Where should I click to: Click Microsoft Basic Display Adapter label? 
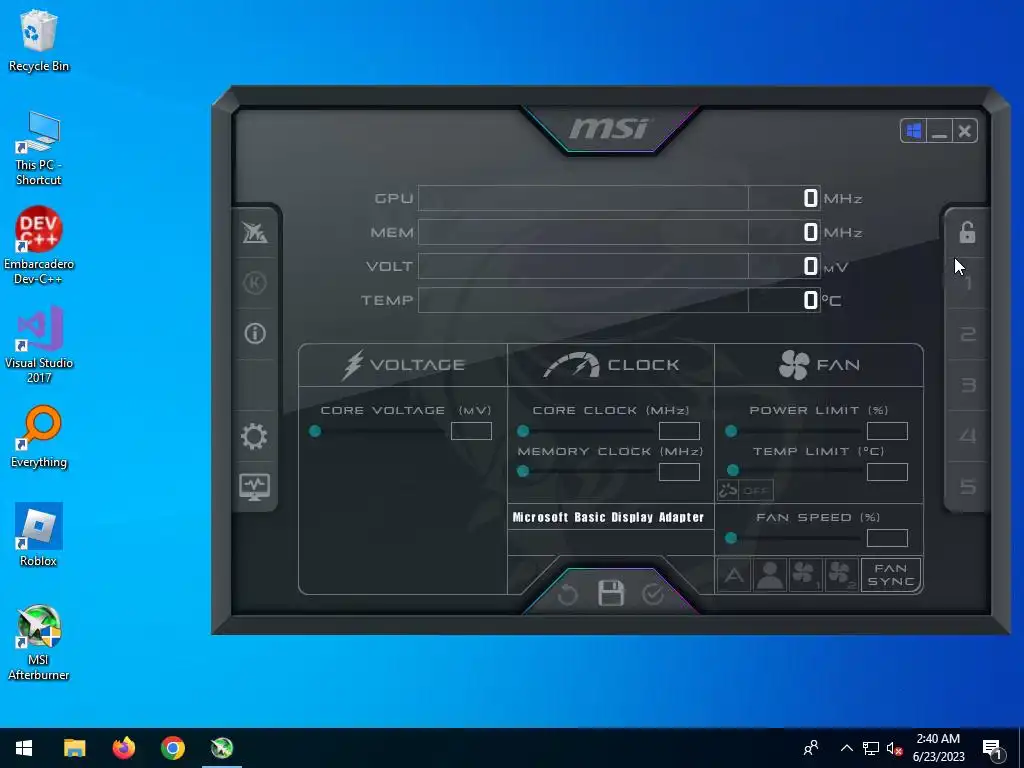pos(608,517)
